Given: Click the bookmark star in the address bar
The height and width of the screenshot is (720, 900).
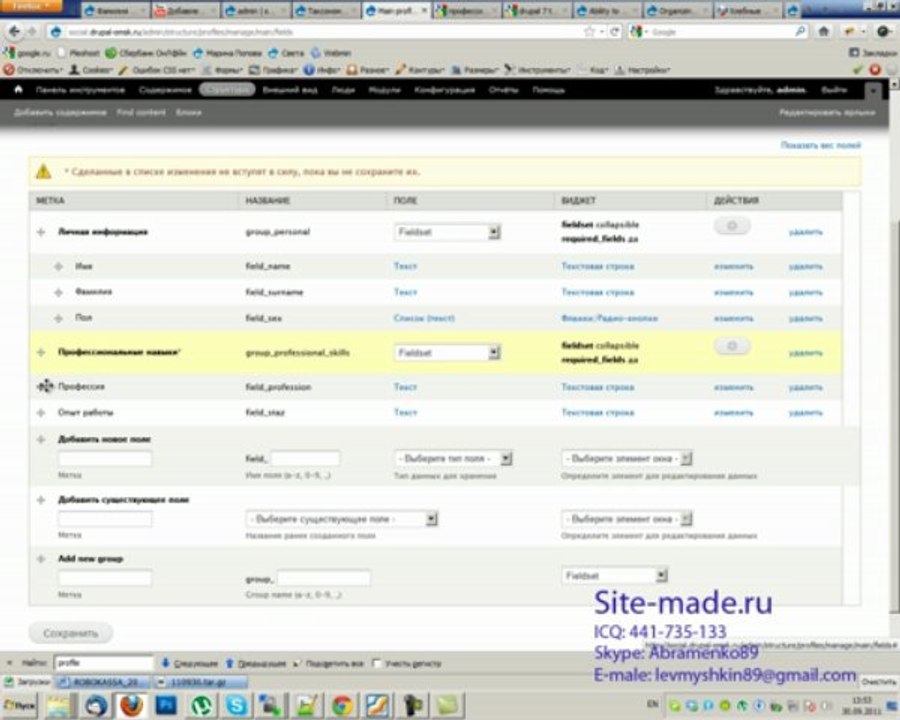Looking at the screenshot, I should click(x=589, y=32).
